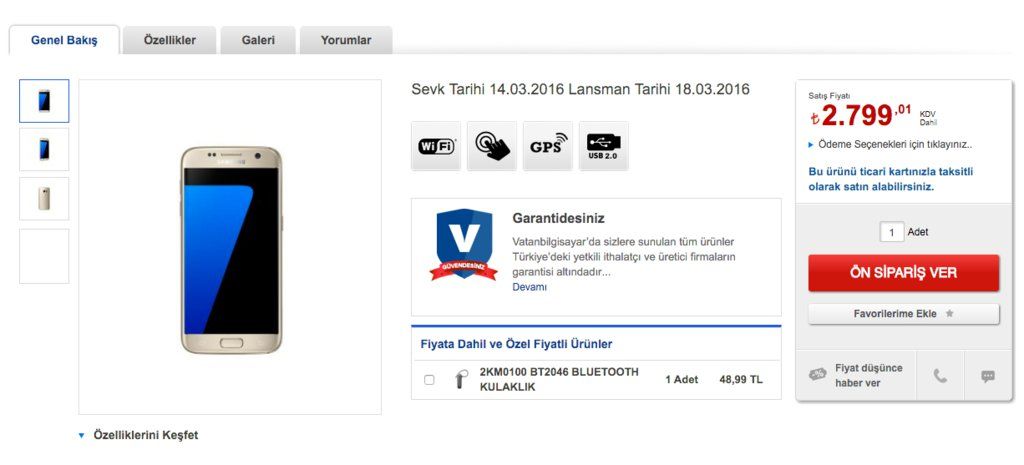1024x465 pixels.
Task: Click the phone call icon
Action: (940, 376)
